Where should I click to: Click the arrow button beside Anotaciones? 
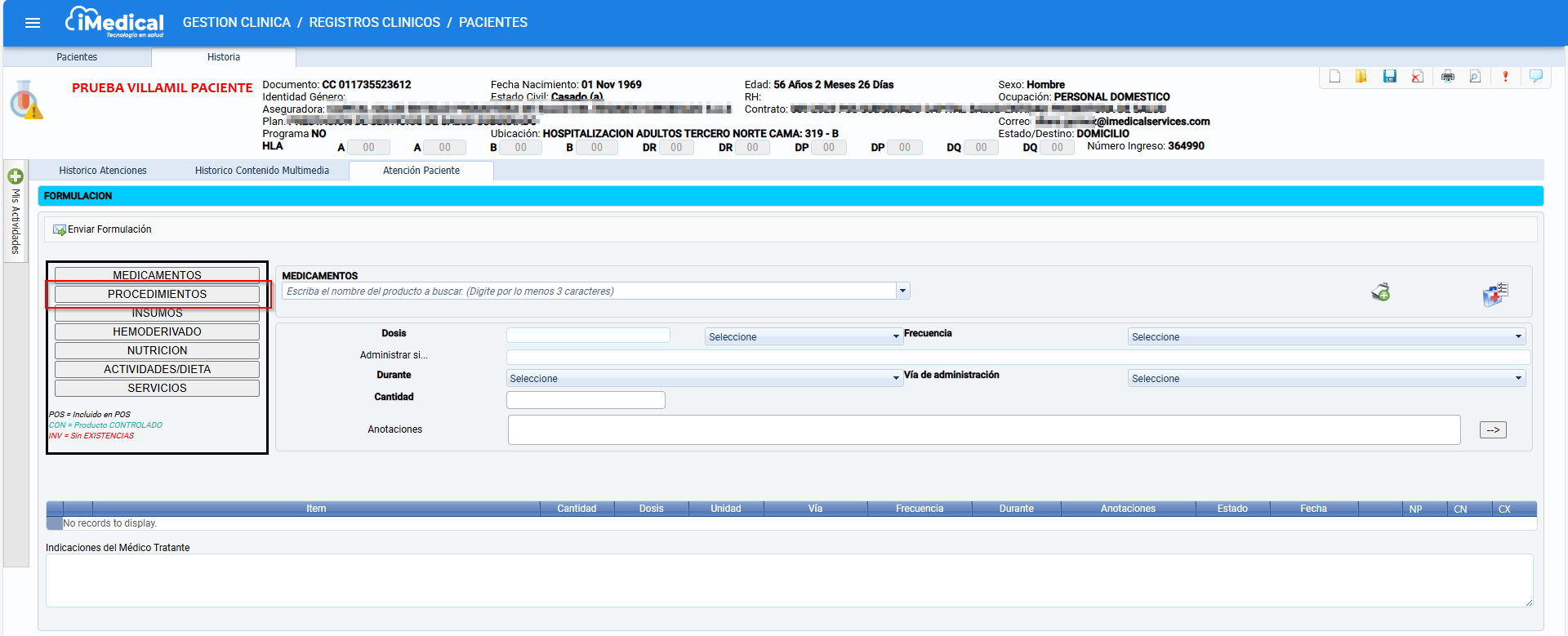click(1493, 429)
